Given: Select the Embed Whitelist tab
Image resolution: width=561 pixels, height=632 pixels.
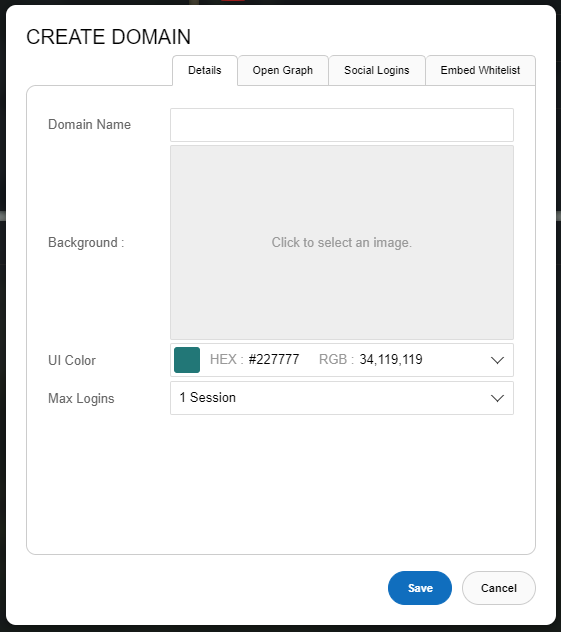Looking at the screenshot, I should (x=480, y=71).
